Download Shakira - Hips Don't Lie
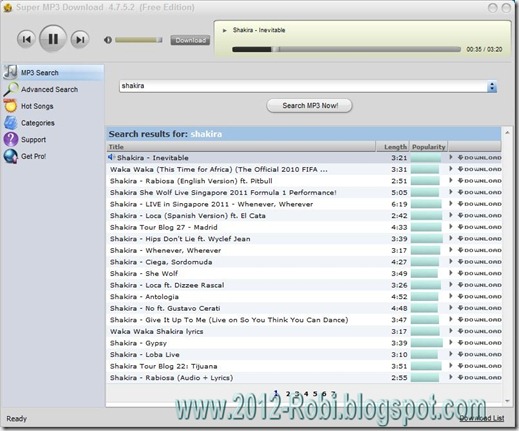The height and width of the screenshot is (431, 519). point(479,239)
